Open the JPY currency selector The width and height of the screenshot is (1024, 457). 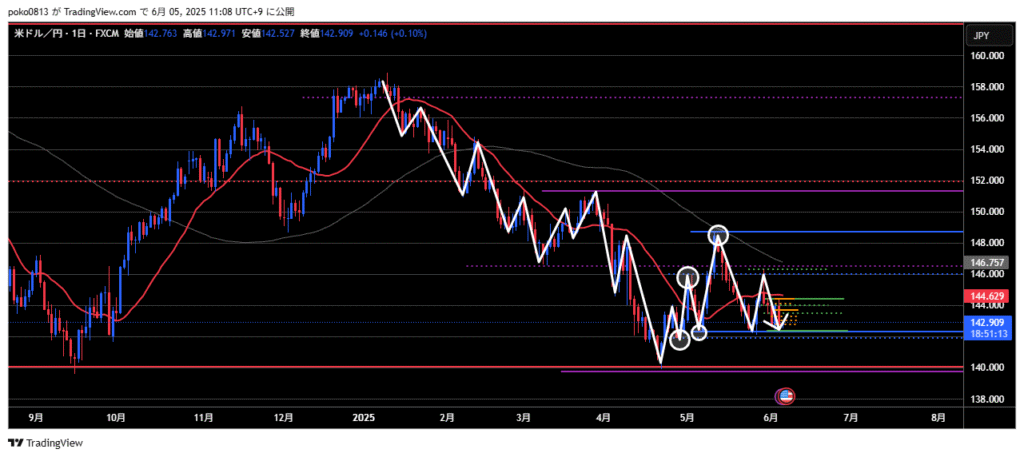pos(981,36)
